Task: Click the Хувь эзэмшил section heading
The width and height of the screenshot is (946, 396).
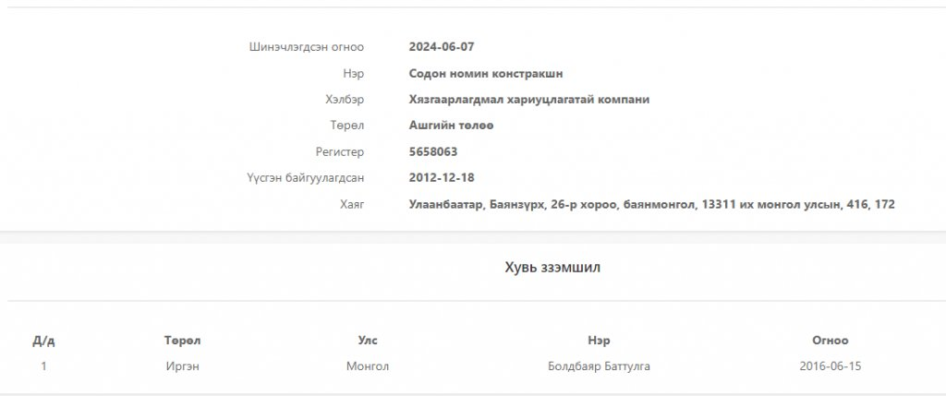Action: pyautogui.click(x=553, y=267)
